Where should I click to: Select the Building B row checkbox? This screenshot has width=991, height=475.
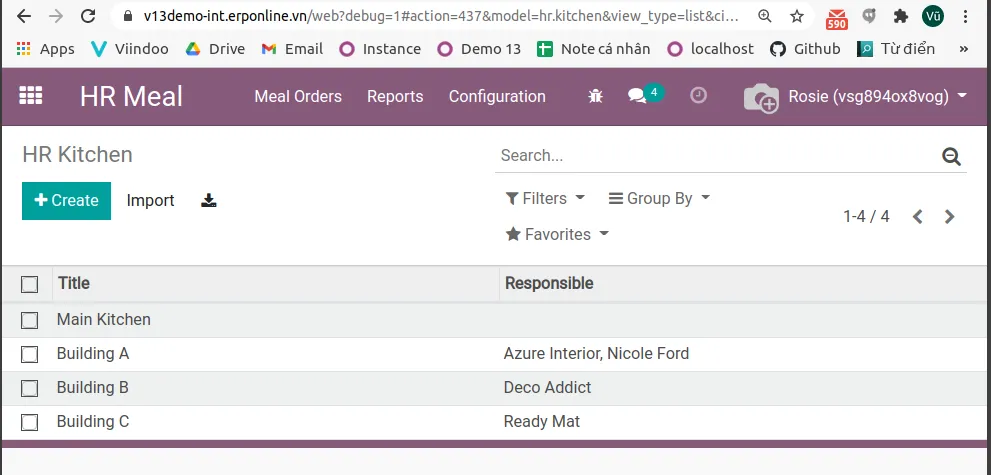pos(29,388)
